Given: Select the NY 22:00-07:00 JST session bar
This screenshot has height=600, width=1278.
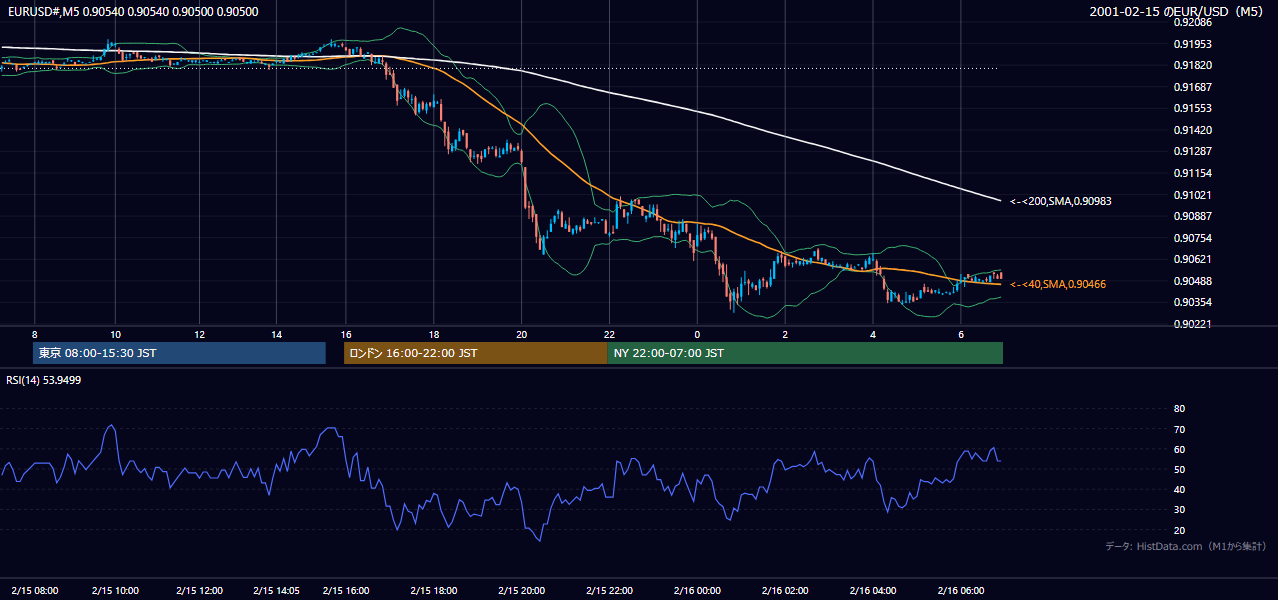Looking at the screenshot, I should point(805,353).
